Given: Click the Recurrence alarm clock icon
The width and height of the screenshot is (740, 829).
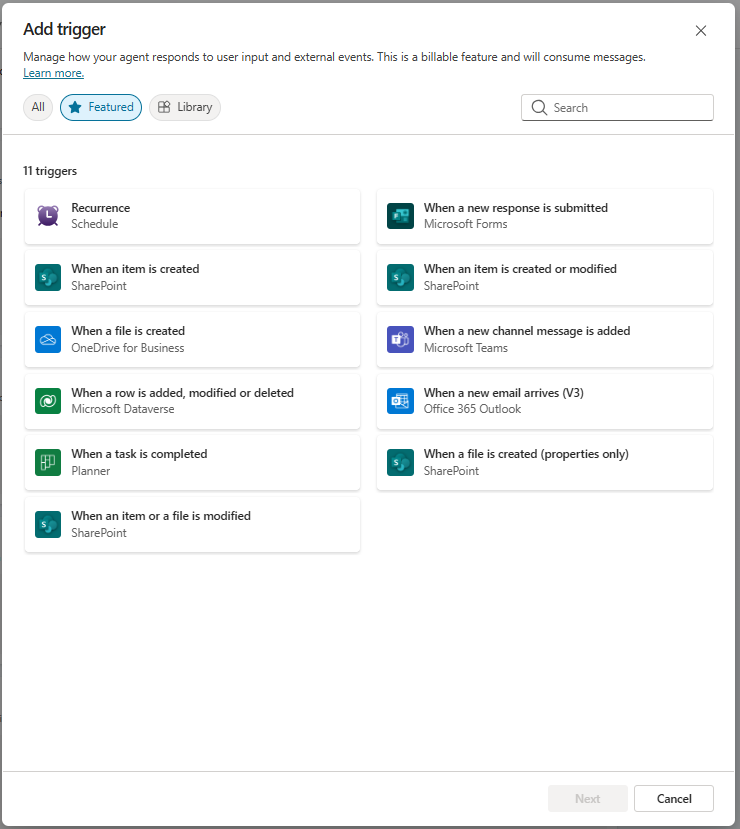Looking at the screenshot, I should (48, 216).
